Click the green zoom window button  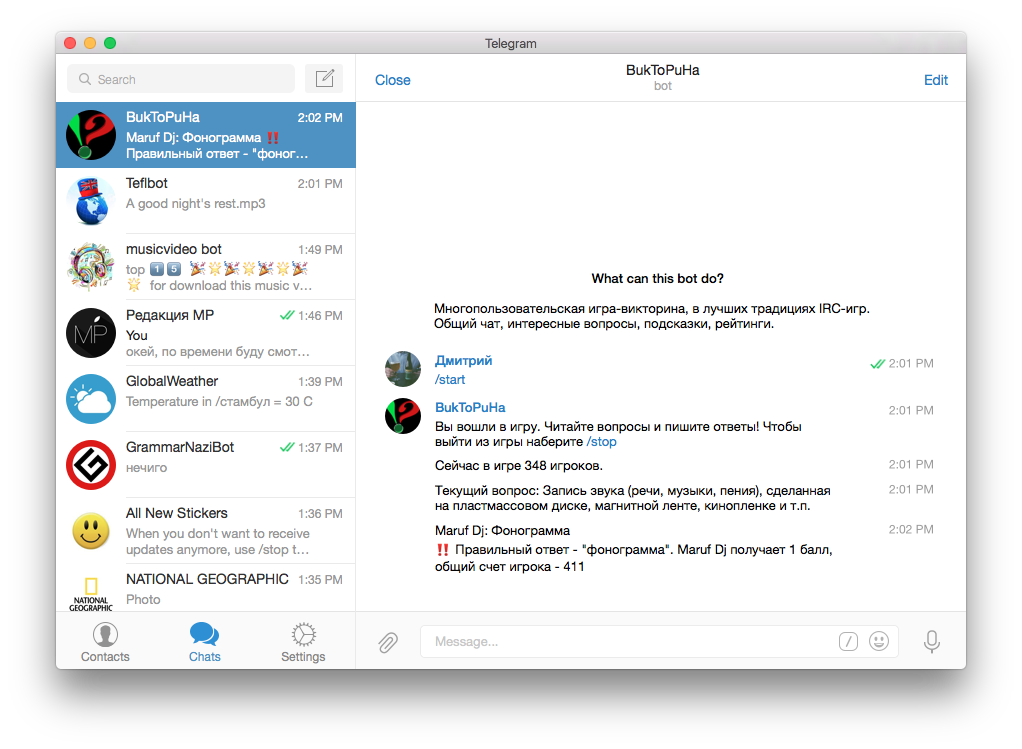pos(110,43)
